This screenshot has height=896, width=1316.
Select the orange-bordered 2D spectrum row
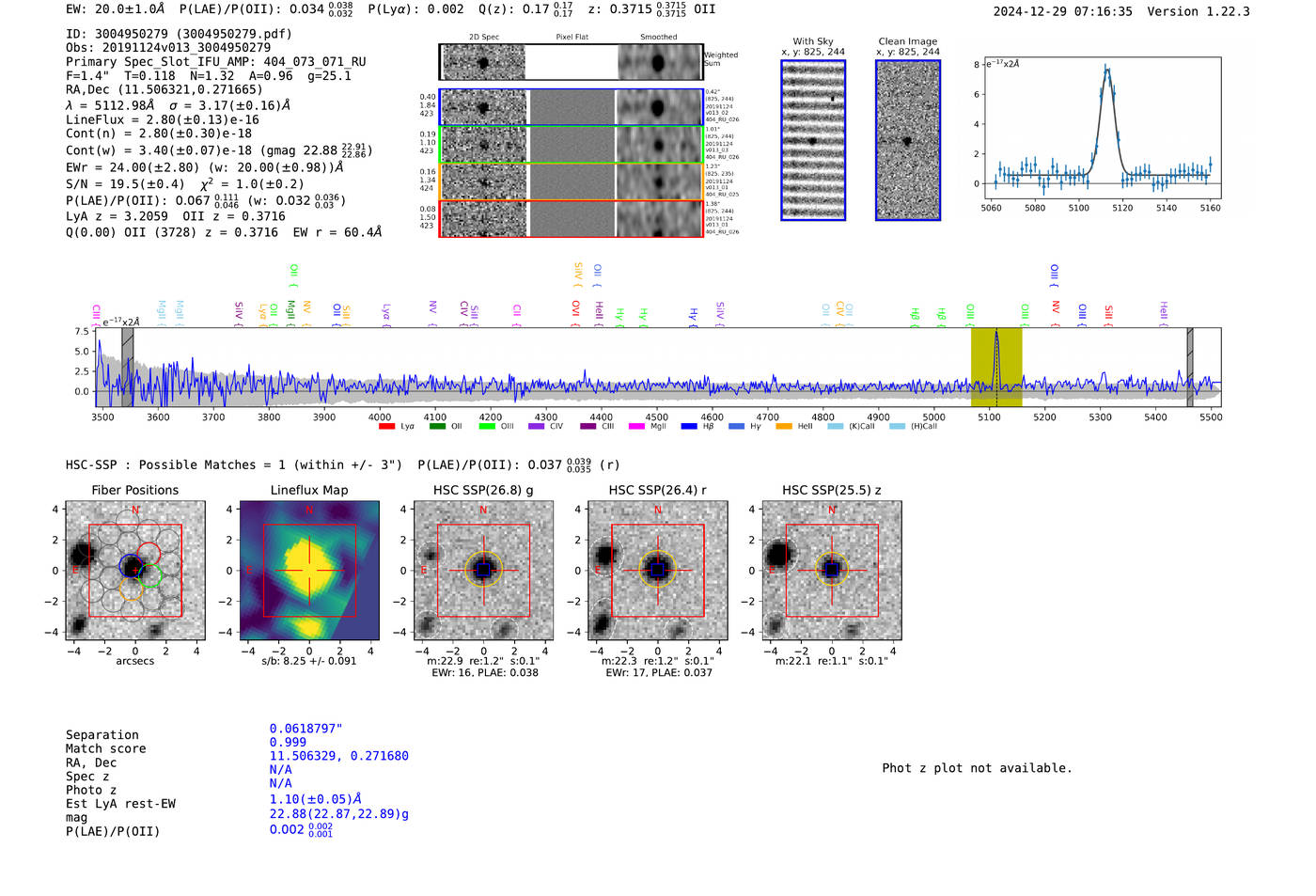[572, 181]
